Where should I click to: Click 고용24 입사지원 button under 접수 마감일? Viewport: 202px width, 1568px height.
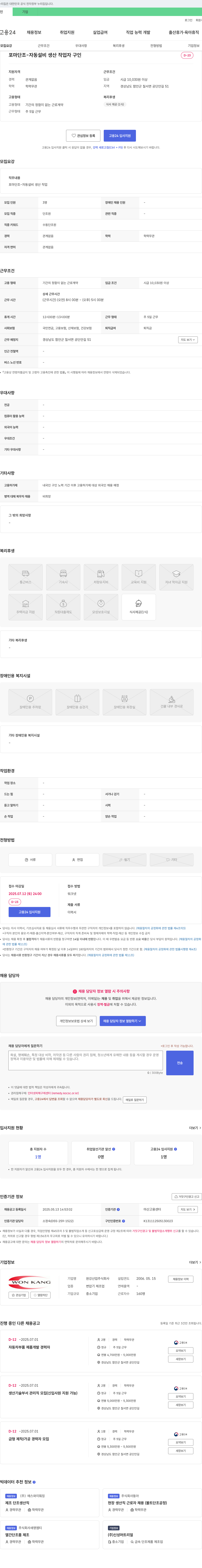29,912
